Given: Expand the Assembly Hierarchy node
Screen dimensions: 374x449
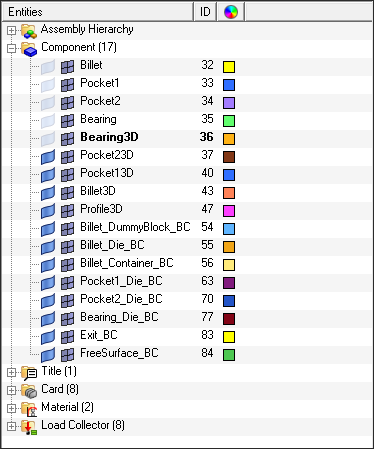Looking at the screenshot, I should 11,31.
